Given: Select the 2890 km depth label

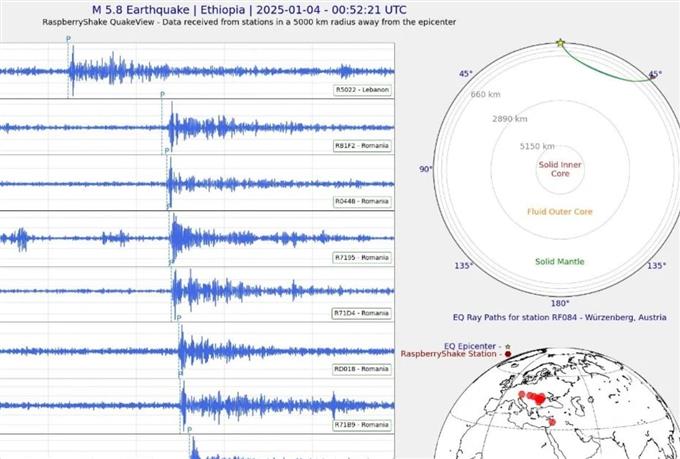Looking at the screenshot, I should (x=509, y=119).
